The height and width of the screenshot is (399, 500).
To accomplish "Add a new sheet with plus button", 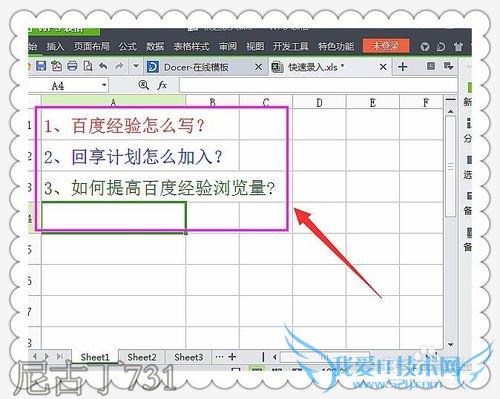I will coord(232,357).
